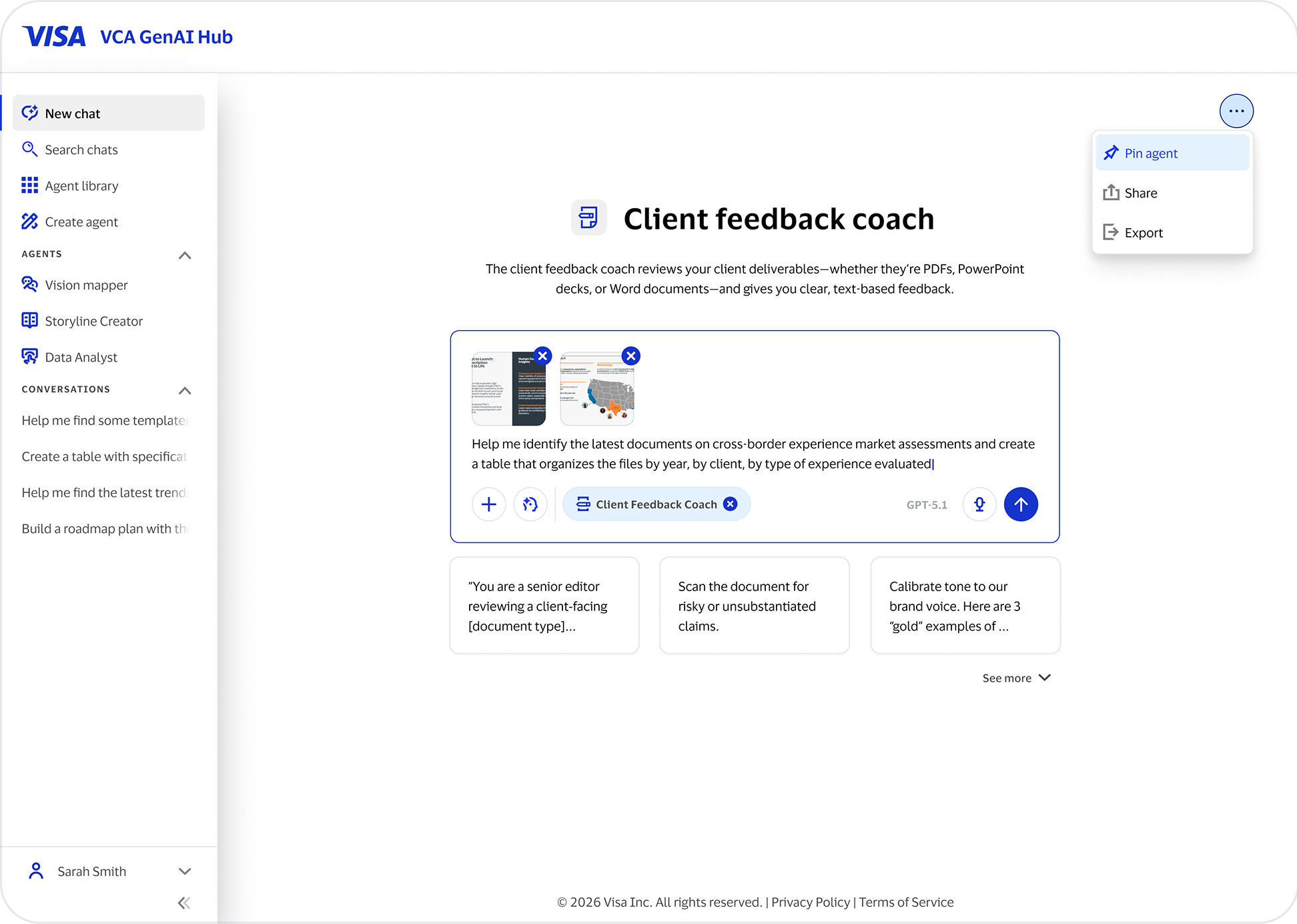Image resolution: width=1297 pixels, height=924 pixels.
Task: Open the Terms of Service link
Action: 906,902
